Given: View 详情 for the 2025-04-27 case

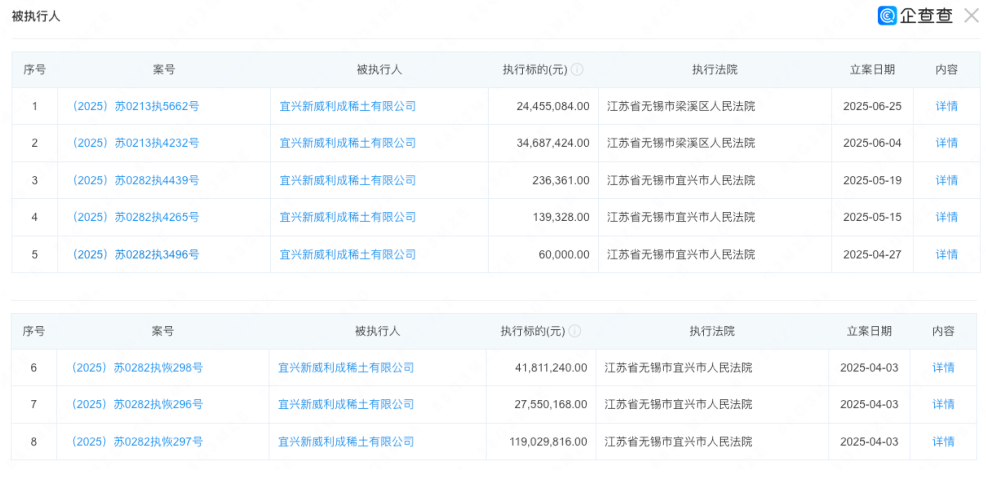Looking at the screenshot, I should [946, 255].
